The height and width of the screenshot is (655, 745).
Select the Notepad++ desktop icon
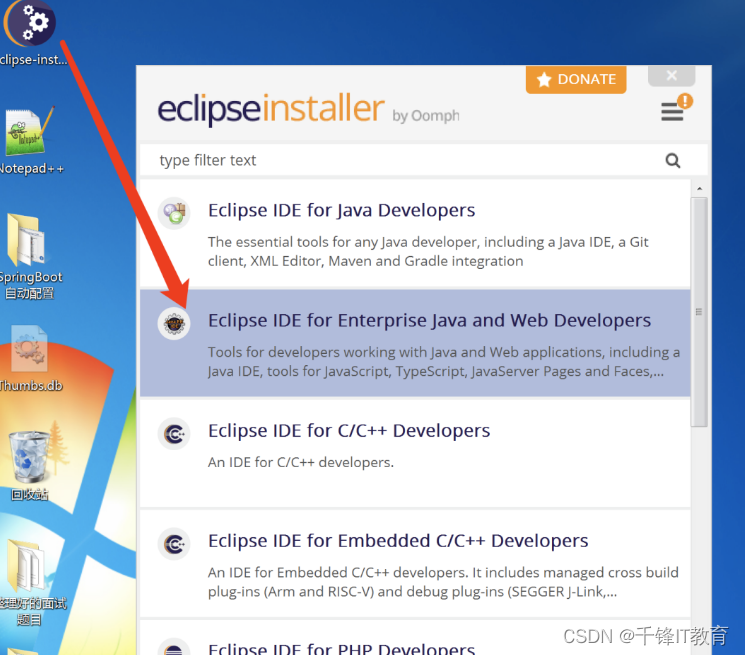[x=29, y=132]
